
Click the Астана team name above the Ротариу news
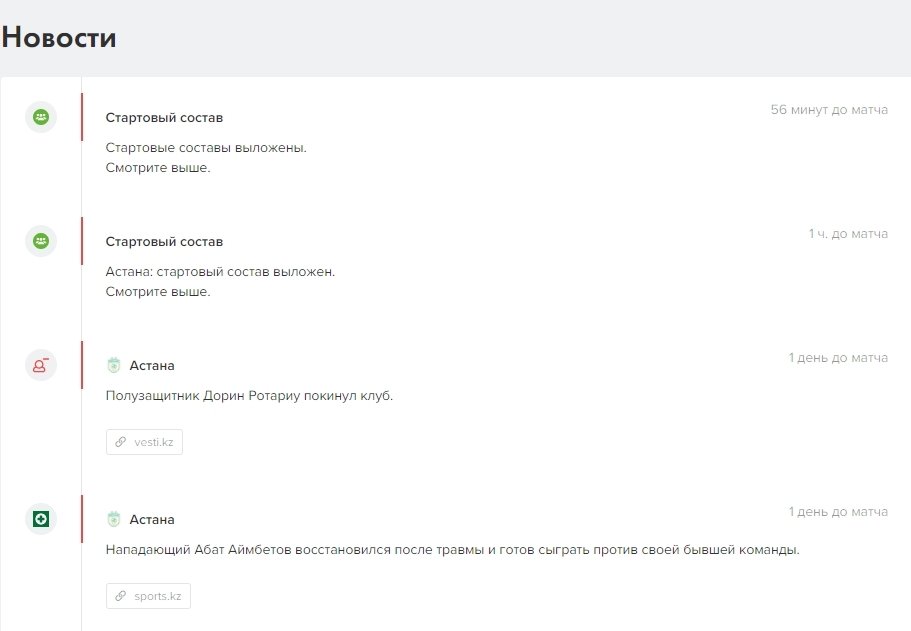coord(152,366)
